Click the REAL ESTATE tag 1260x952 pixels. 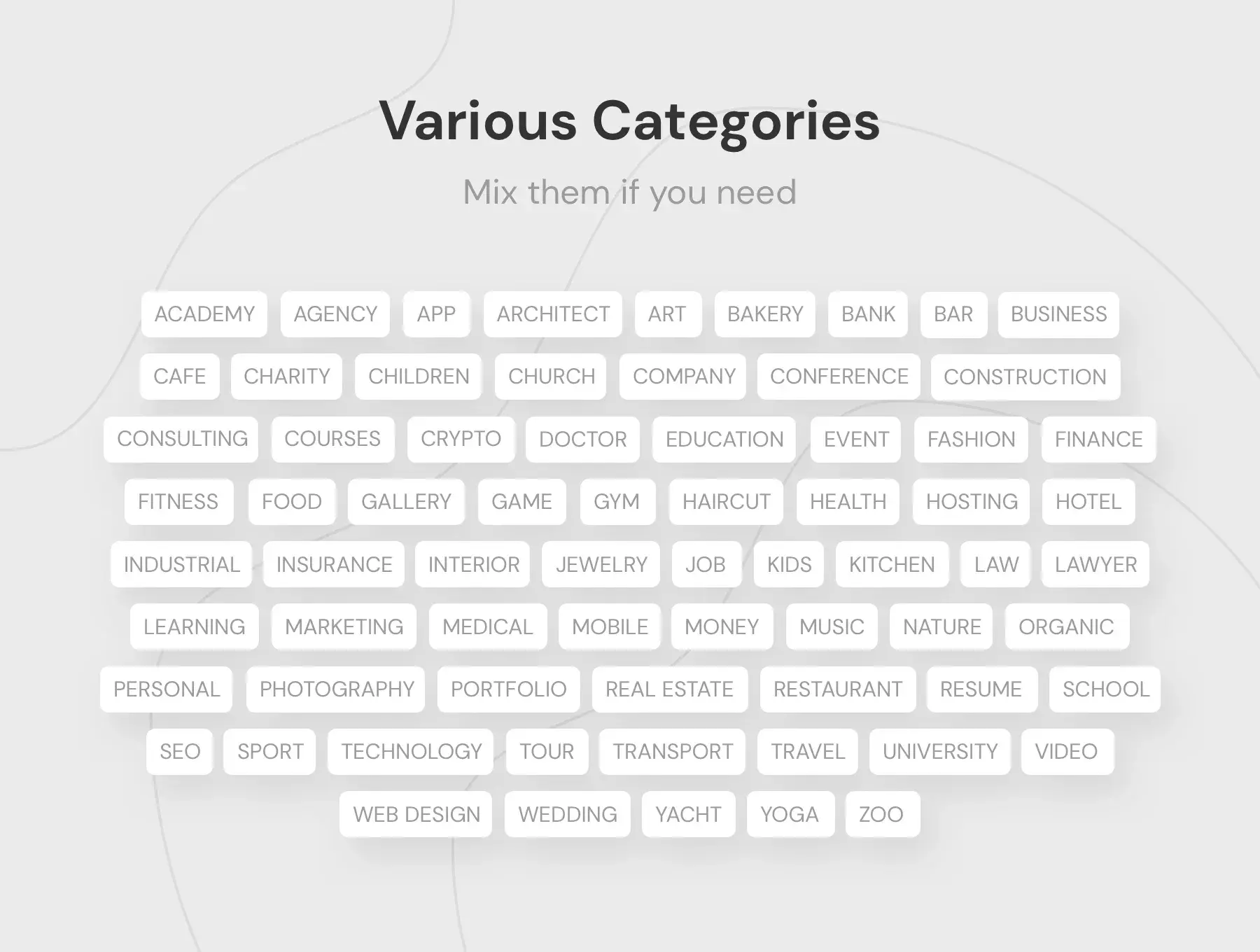click(x=670, y=689)
